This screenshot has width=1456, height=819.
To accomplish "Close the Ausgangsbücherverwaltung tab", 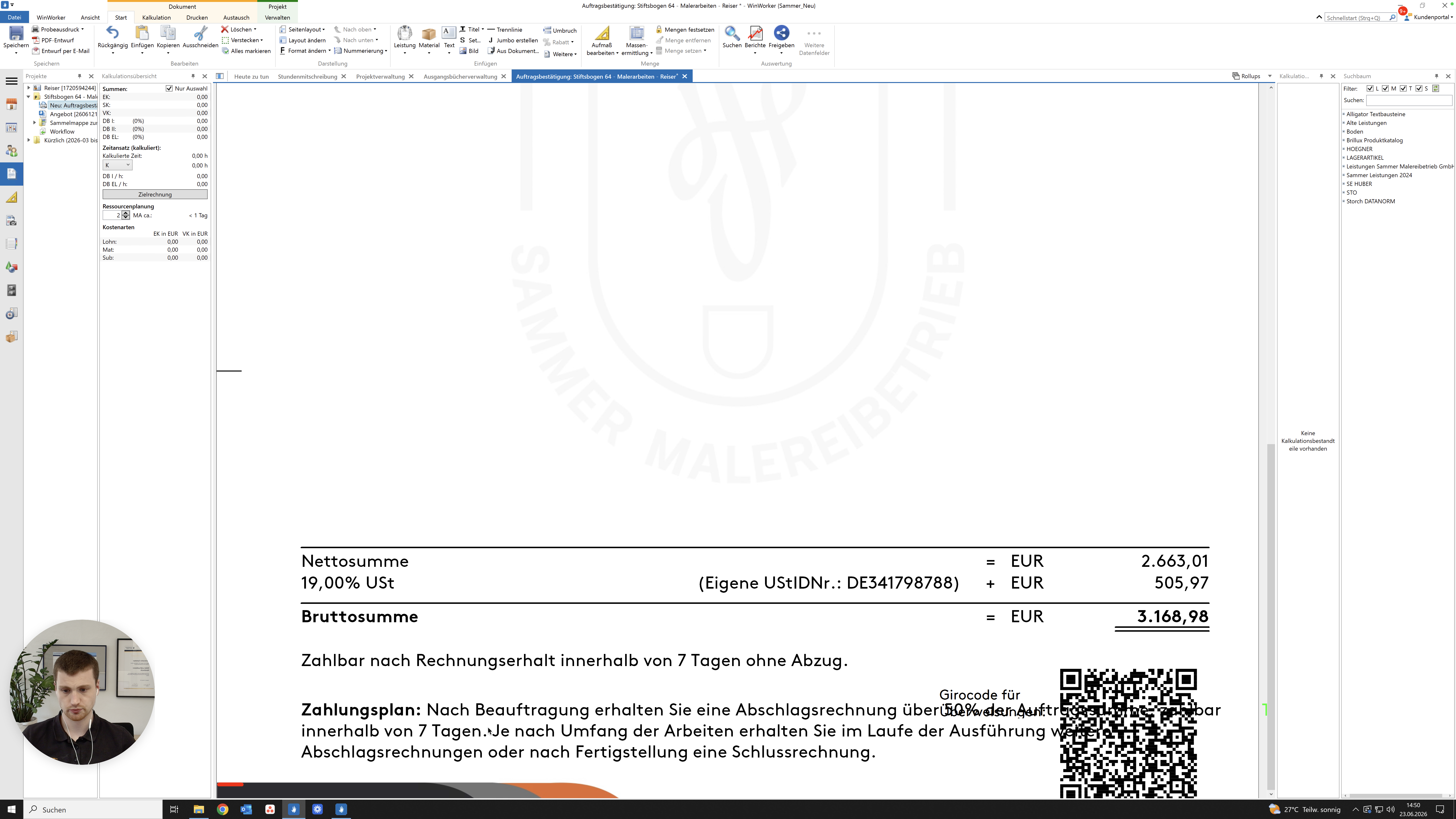I will [504, 76].
